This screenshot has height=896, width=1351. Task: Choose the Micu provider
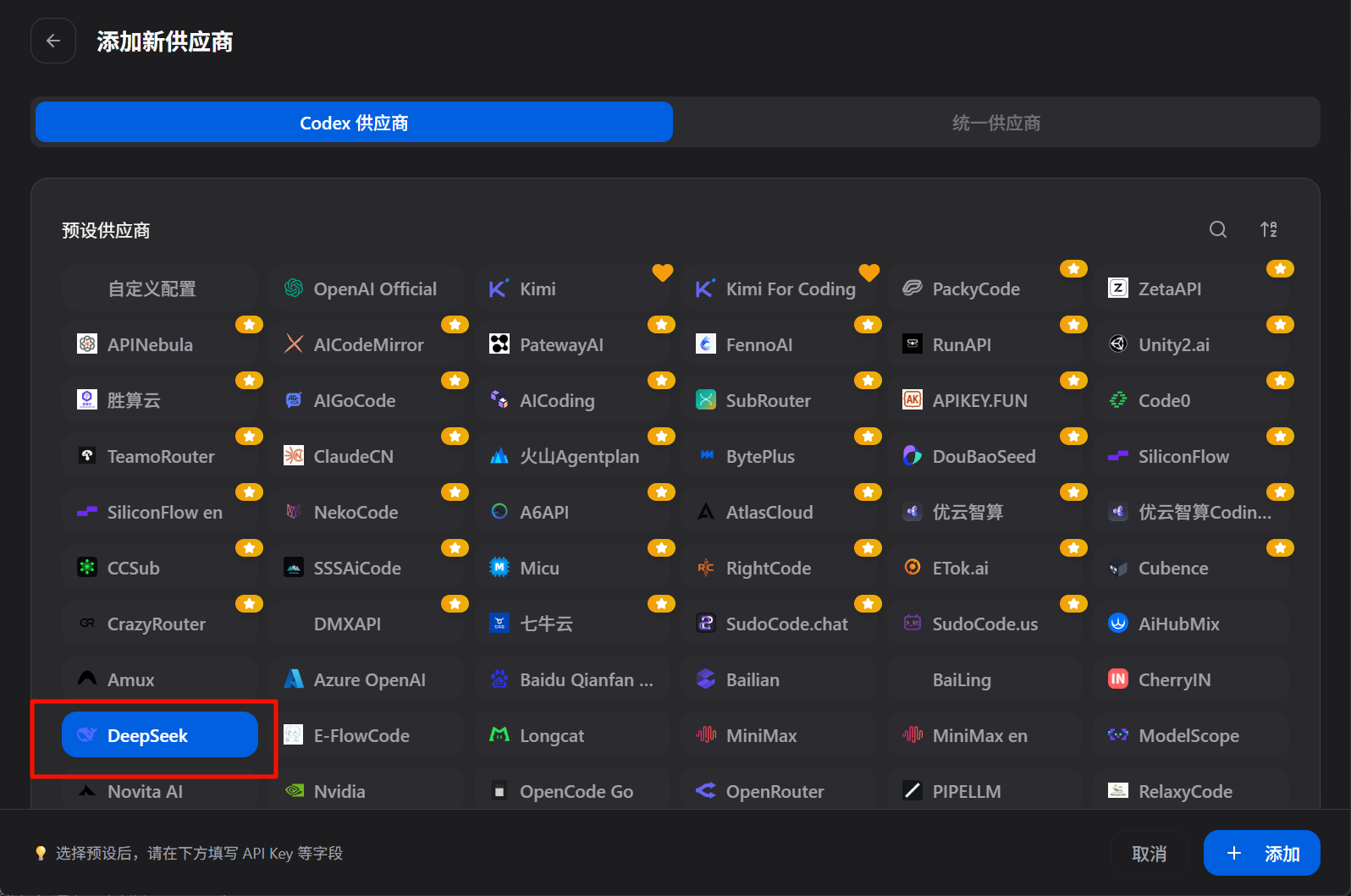tap(572, 569)
